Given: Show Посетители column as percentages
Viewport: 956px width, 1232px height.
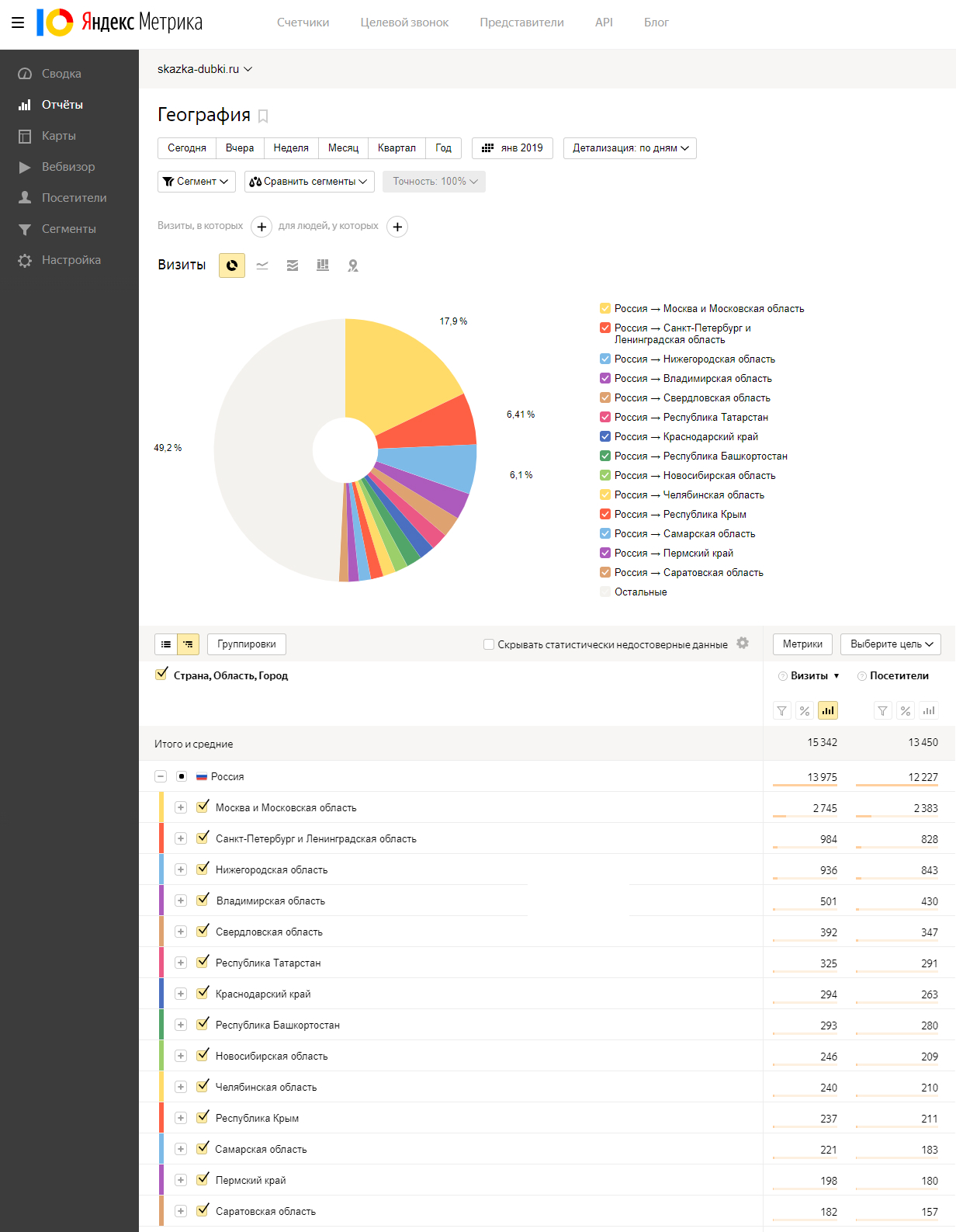Looking at the screenshot, I should (x=906, y=710).
